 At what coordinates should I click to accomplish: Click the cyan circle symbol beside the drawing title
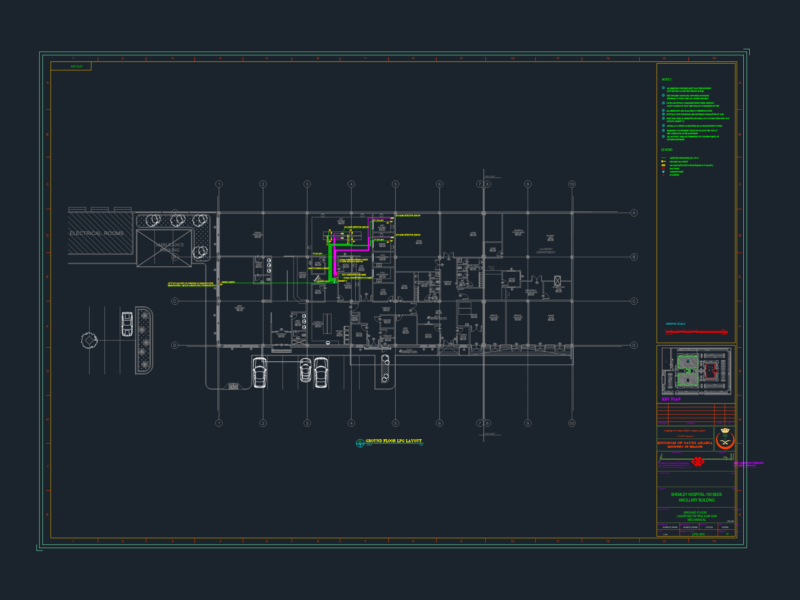[360, 443]
